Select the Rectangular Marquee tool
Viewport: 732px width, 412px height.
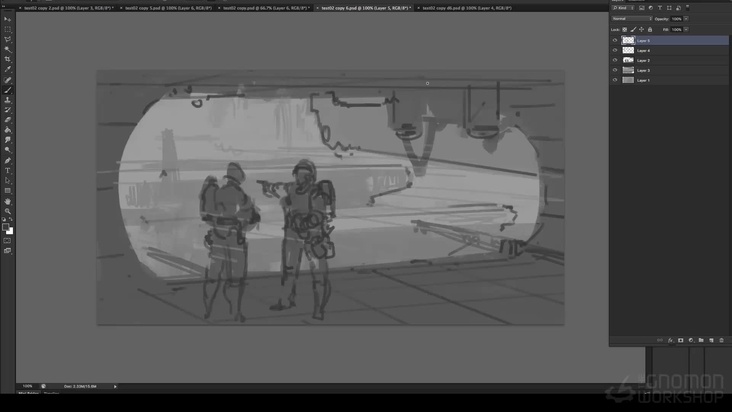(x=7, y=29)
